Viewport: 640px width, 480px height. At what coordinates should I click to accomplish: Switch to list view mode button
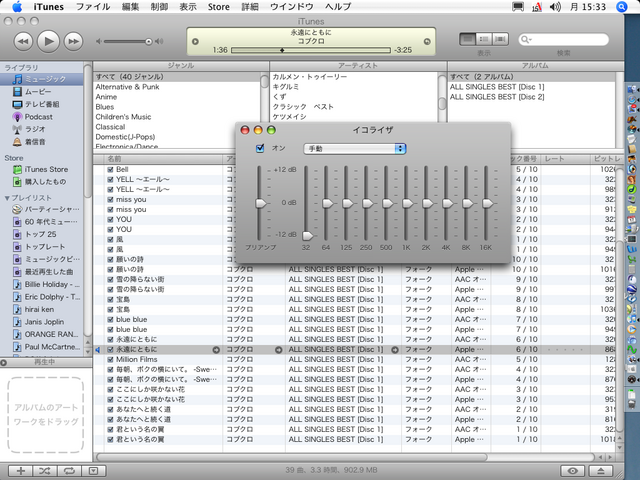[468, 39]
